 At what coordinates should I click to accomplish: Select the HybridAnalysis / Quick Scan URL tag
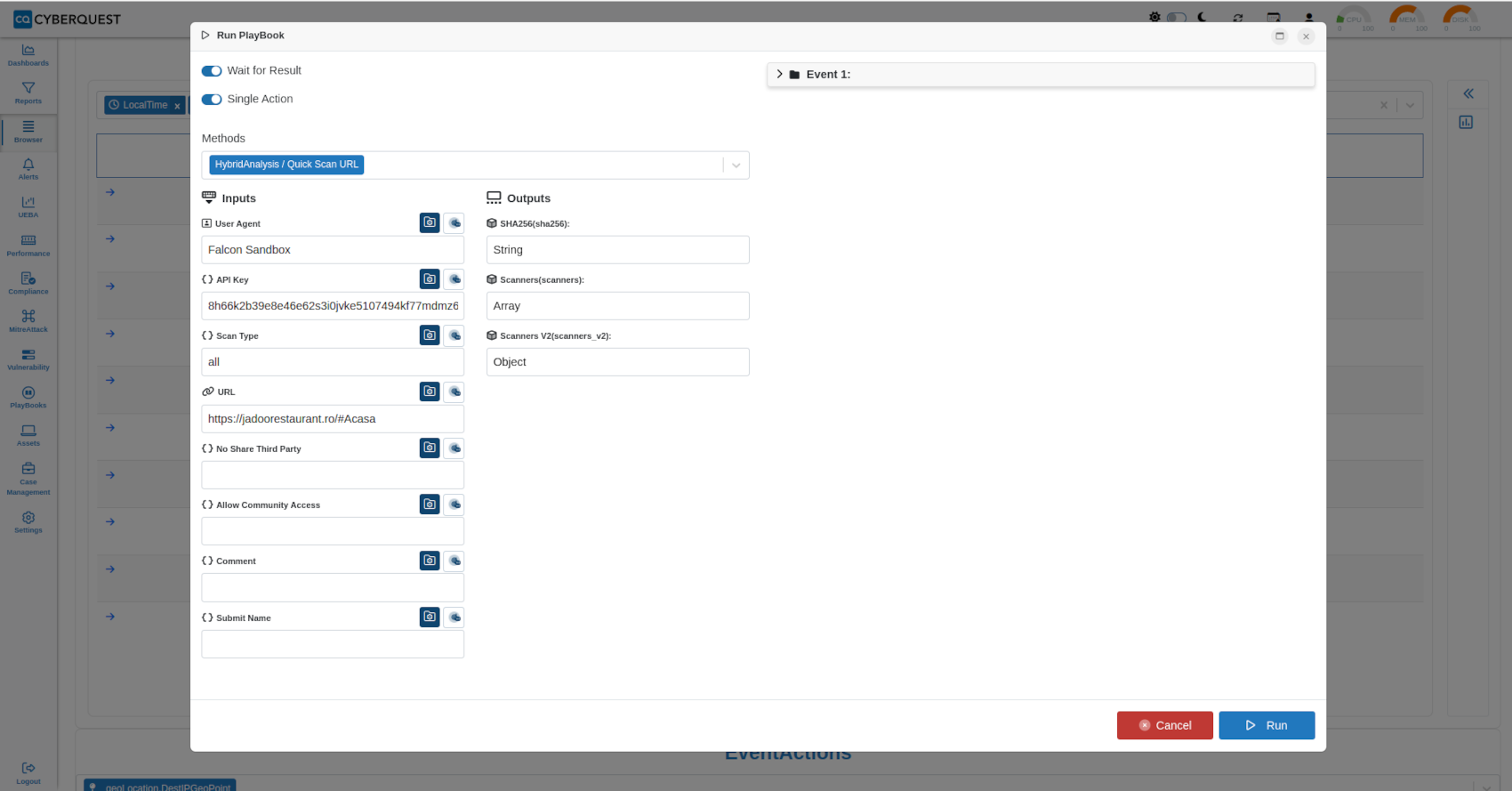coord(286,165)
